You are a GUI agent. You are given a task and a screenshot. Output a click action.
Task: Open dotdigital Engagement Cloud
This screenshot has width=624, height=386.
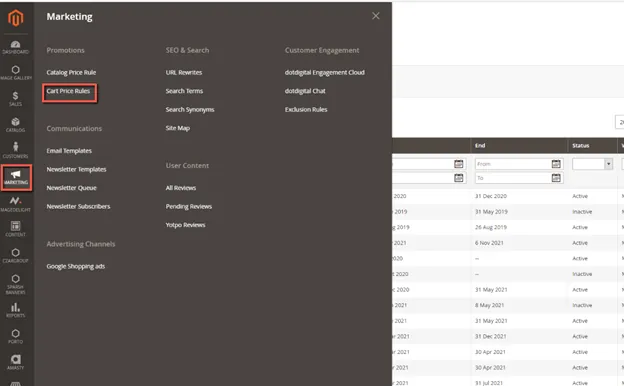[325, 72]
